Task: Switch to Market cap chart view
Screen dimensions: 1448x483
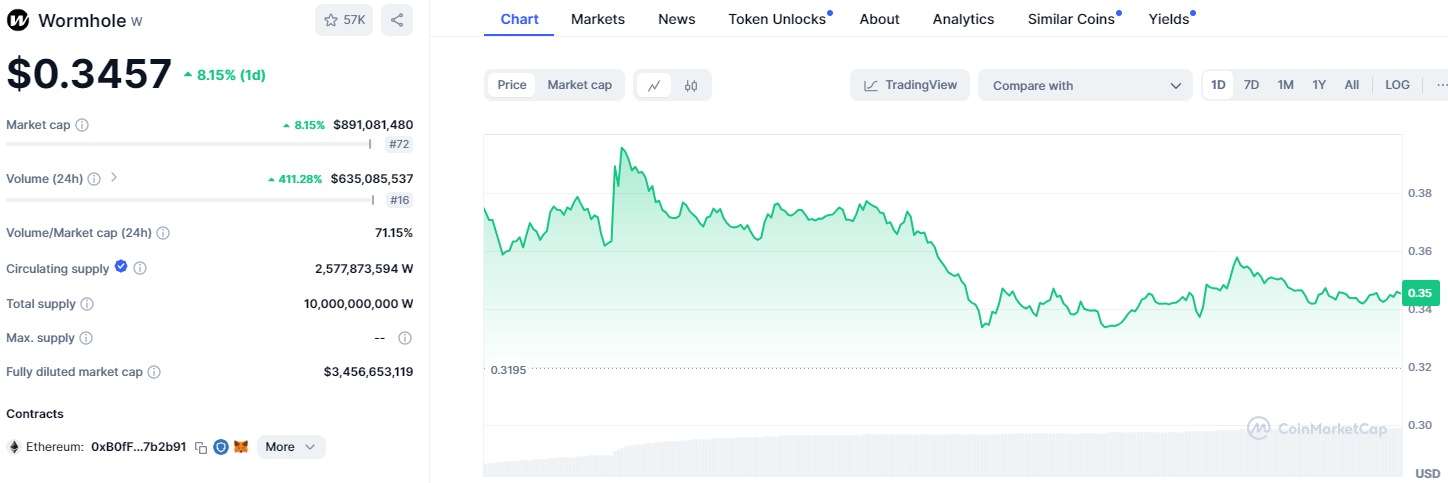Action: point(580,85)
